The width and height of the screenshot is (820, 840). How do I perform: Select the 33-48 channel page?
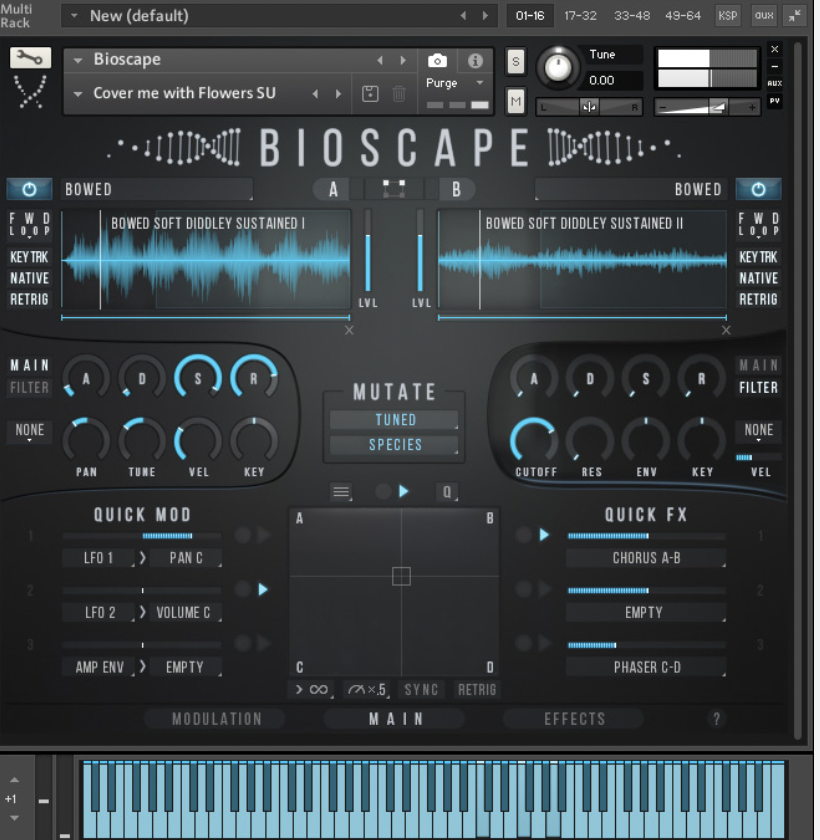click(x=632, y=16)
